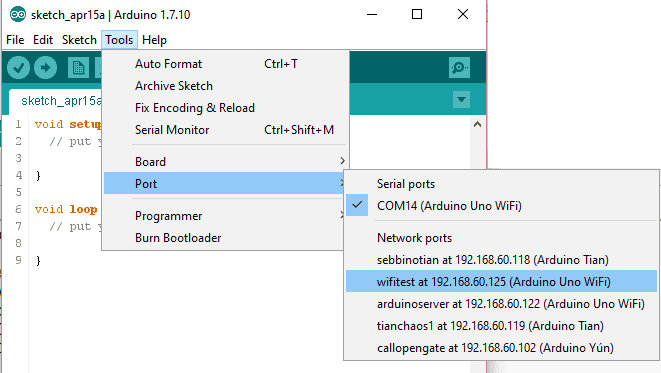The width and height of the screenshot is (661, 373).
Task: Click the New sketch file icon
Action: [x=78, y=67]
